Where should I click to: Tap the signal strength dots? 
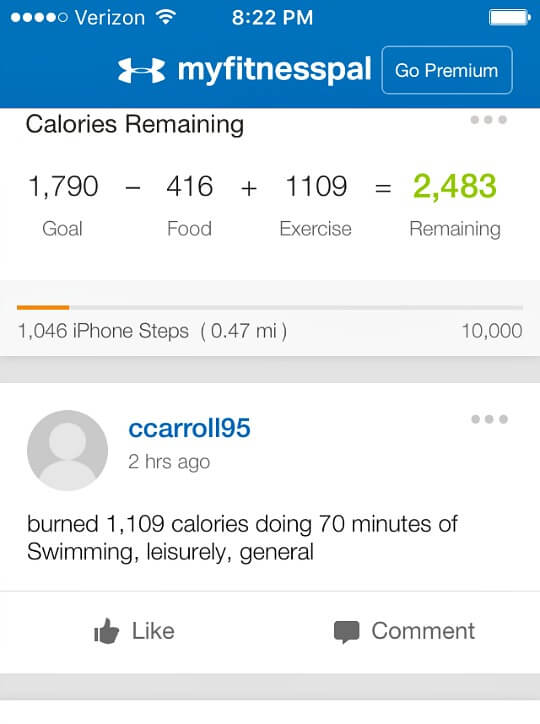[39, 18]
